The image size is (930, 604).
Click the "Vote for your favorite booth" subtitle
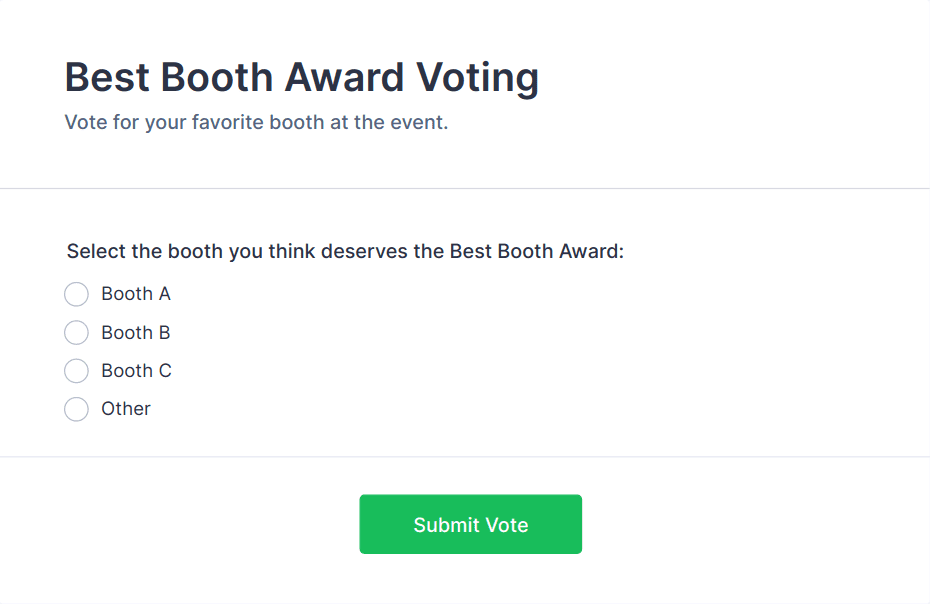coord(256,123)
